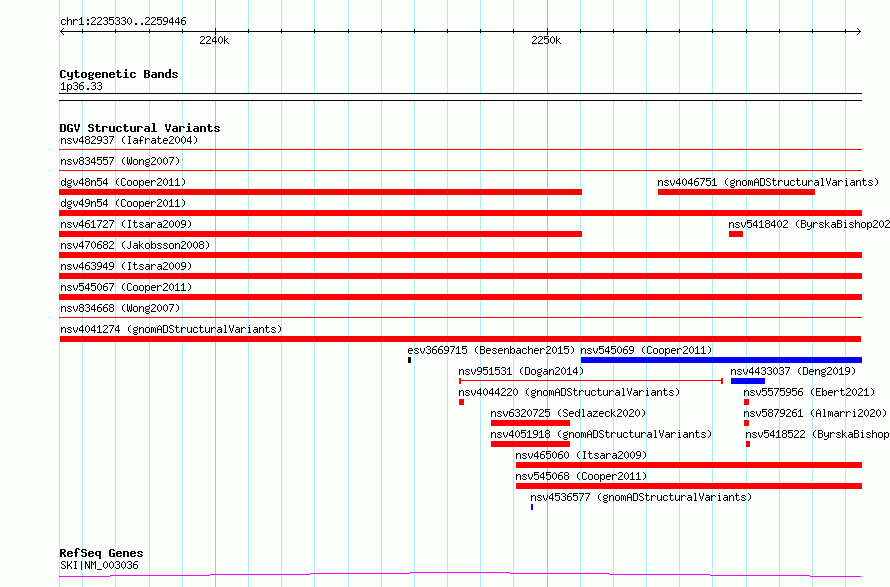Click the RefSeq Genes track title
The width and height of the screenshot is (890, 587).
(x=101, y=553)
